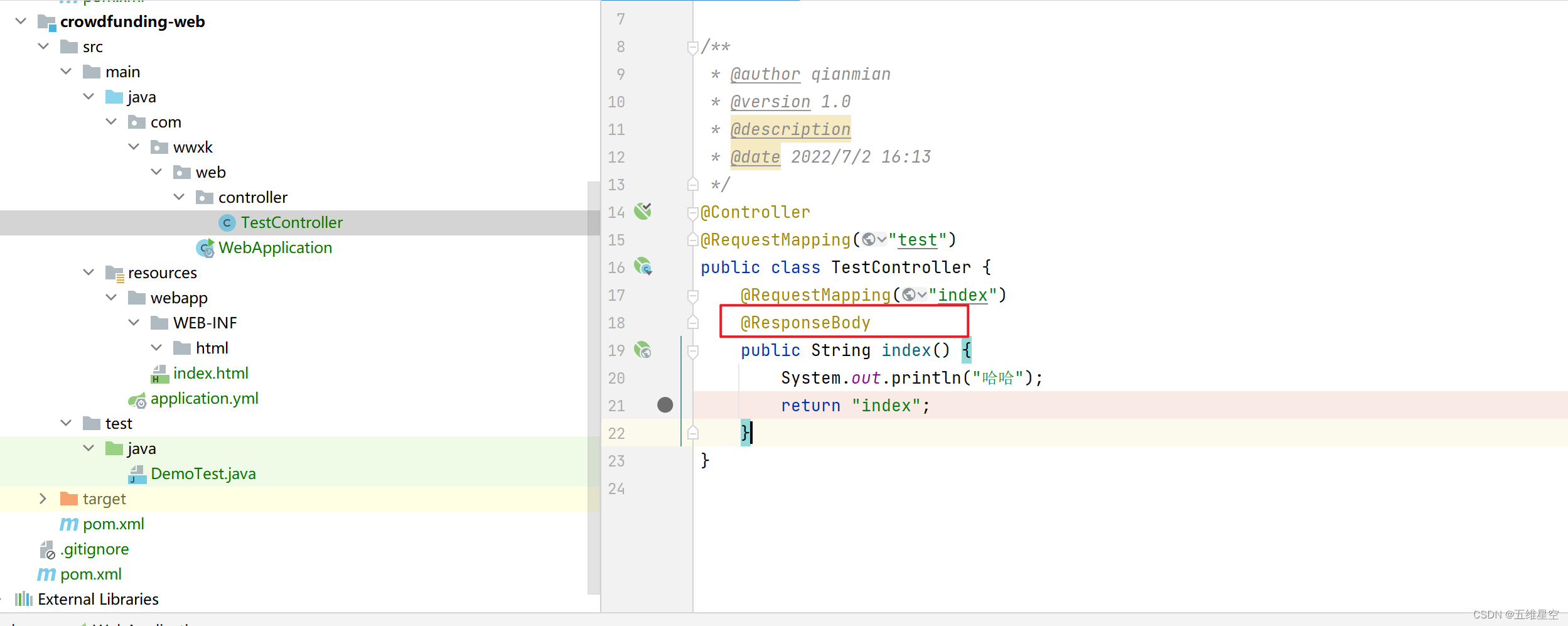
Task: Collapse the crowdfunding-web module node
Action: [x=21, y=21]
